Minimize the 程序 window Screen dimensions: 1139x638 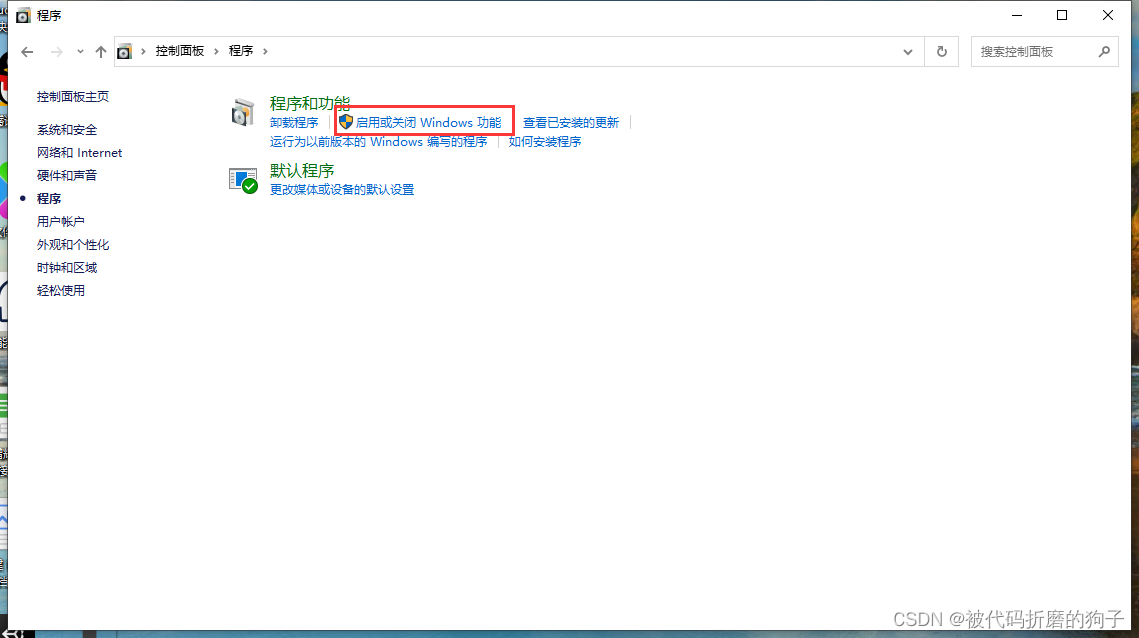tap(1017, 15)
